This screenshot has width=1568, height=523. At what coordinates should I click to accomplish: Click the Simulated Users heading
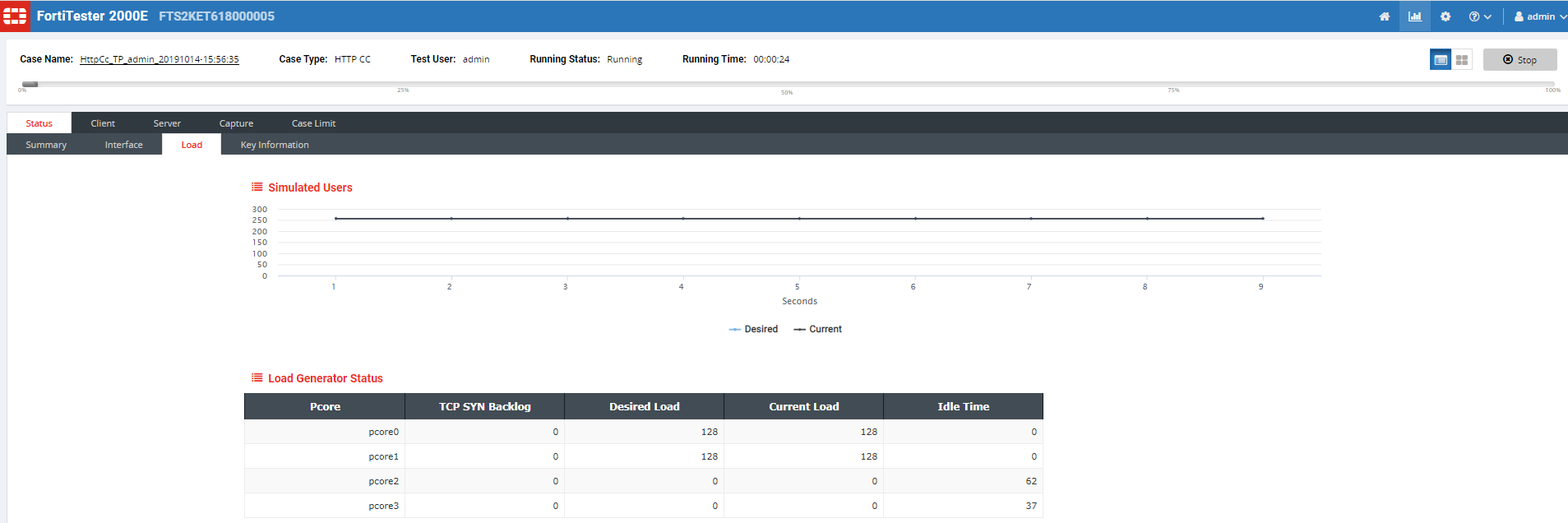coord(310,187)
